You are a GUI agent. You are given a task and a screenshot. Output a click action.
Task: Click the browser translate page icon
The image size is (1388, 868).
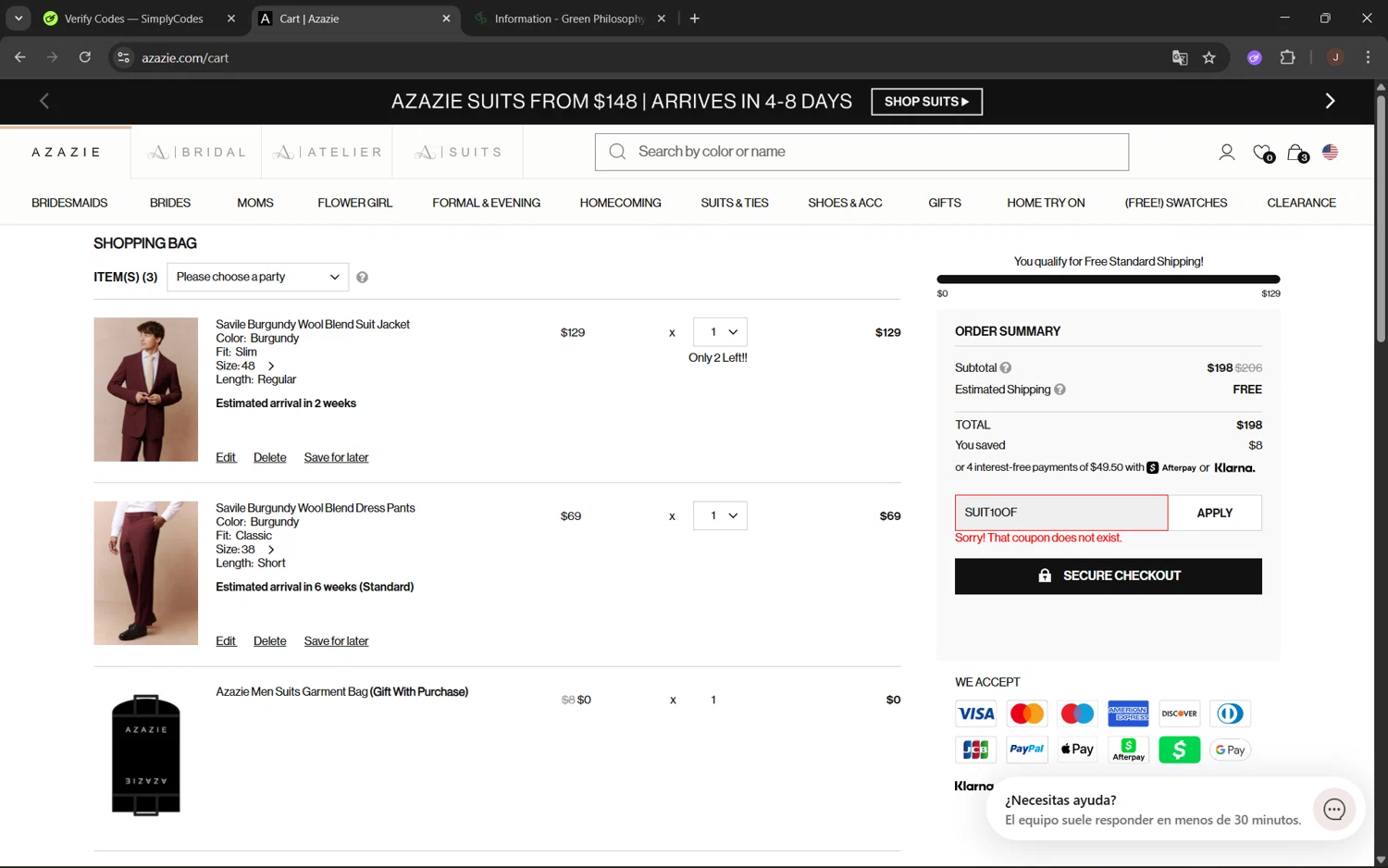(x=1180, y=57)
